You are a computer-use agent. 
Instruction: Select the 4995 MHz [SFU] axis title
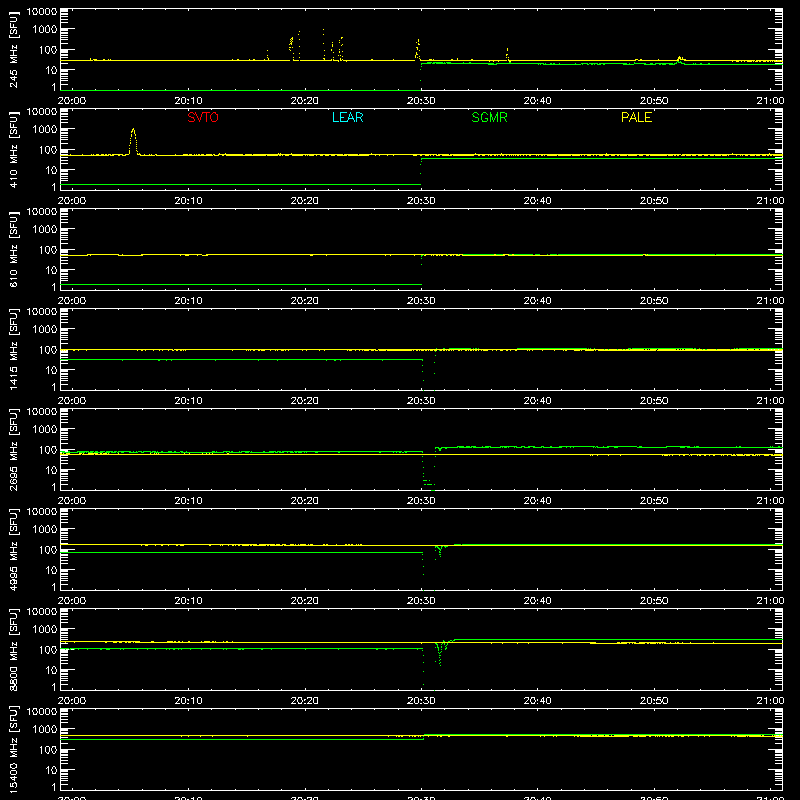tap(13, 549)
